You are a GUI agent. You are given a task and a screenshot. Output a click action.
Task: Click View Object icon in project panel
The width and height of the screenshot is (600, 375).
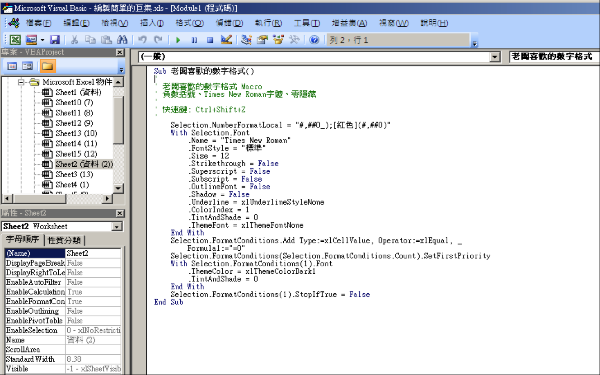pyautogui.click(x=28, y=66)
